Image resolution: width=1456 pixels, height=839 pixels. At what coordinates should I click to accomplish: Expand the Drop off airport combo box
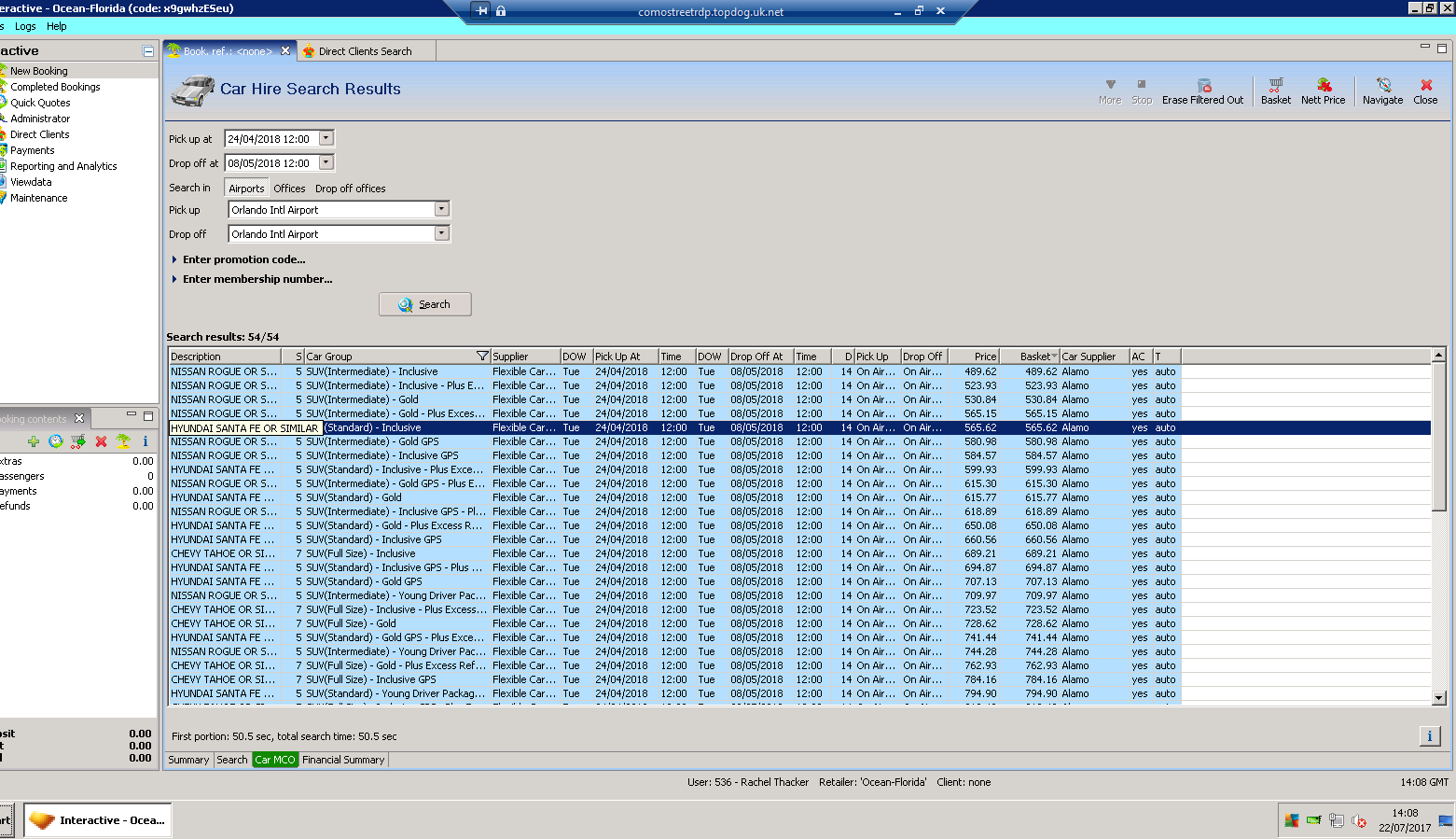(x=442, y=233)
